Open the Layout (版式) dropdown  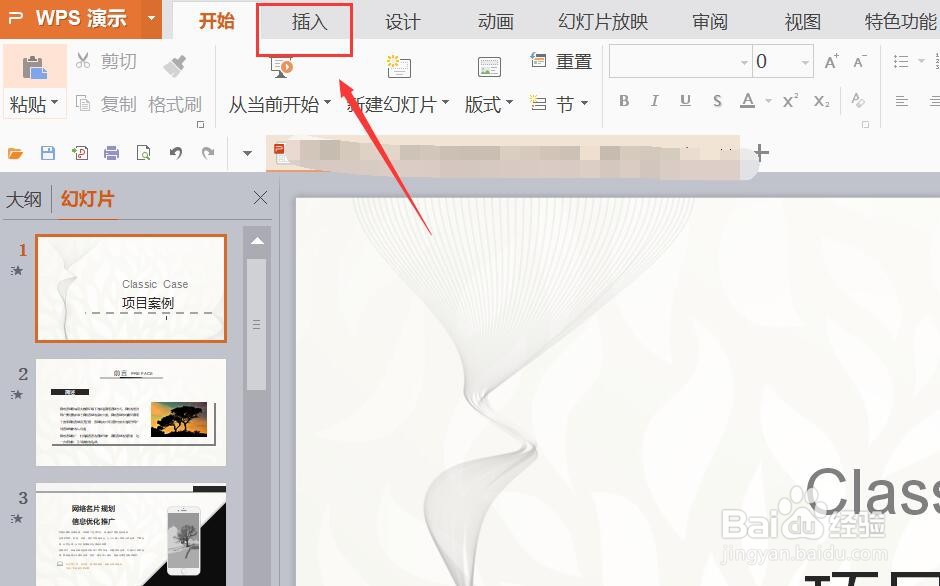click(x=488, y=103)
